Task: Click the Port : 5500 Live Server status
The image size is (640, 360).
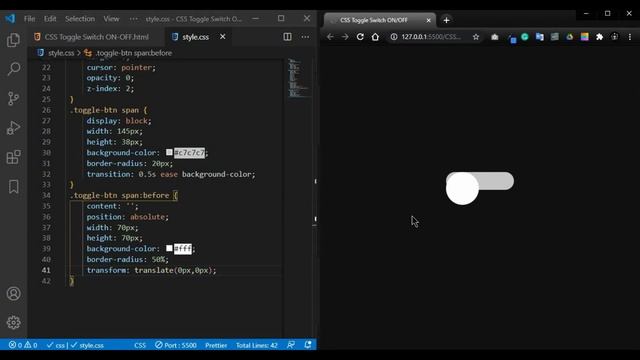Action: click(176, 345)
